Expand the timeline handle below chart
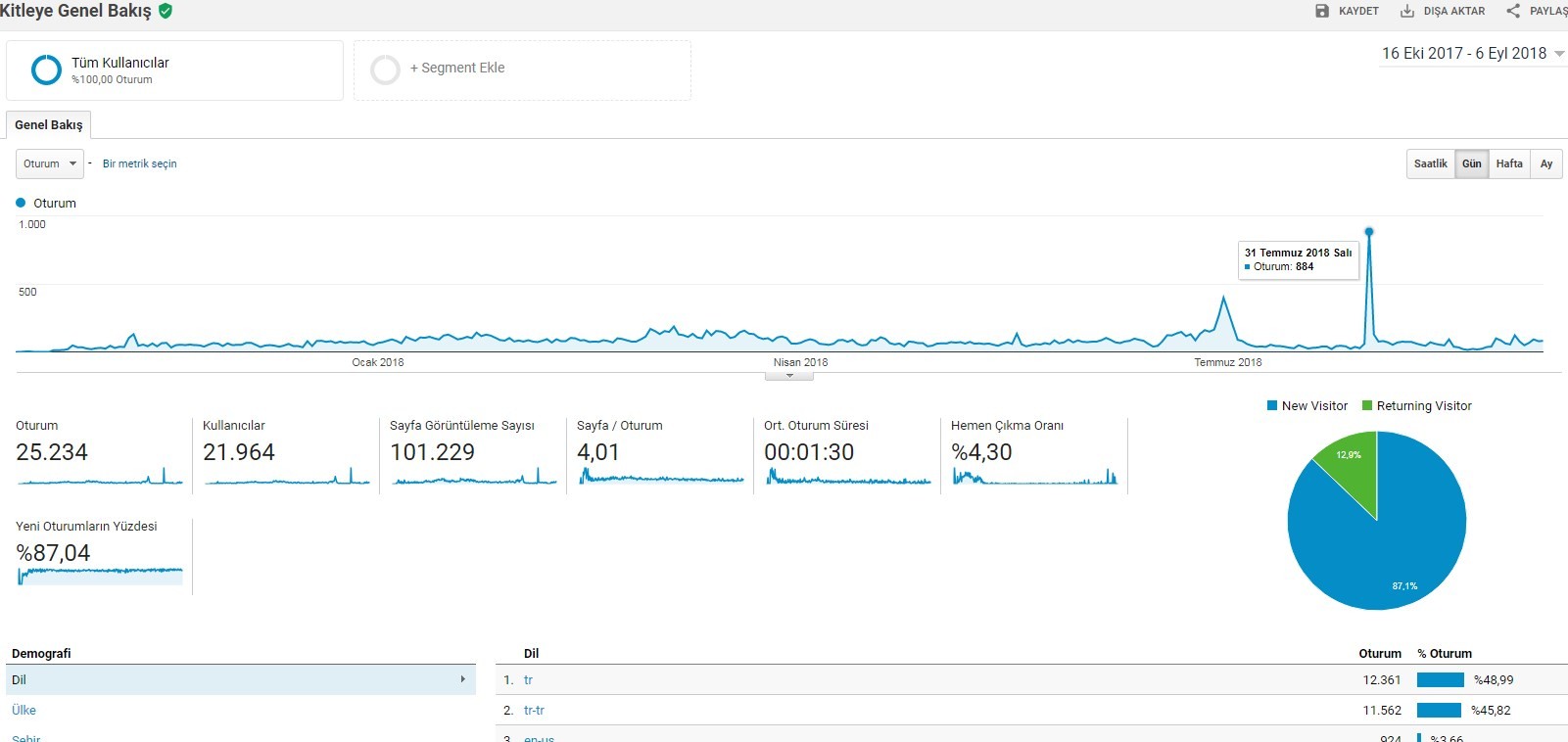This screenshot has height=742, width=1568. coord(789,376)
